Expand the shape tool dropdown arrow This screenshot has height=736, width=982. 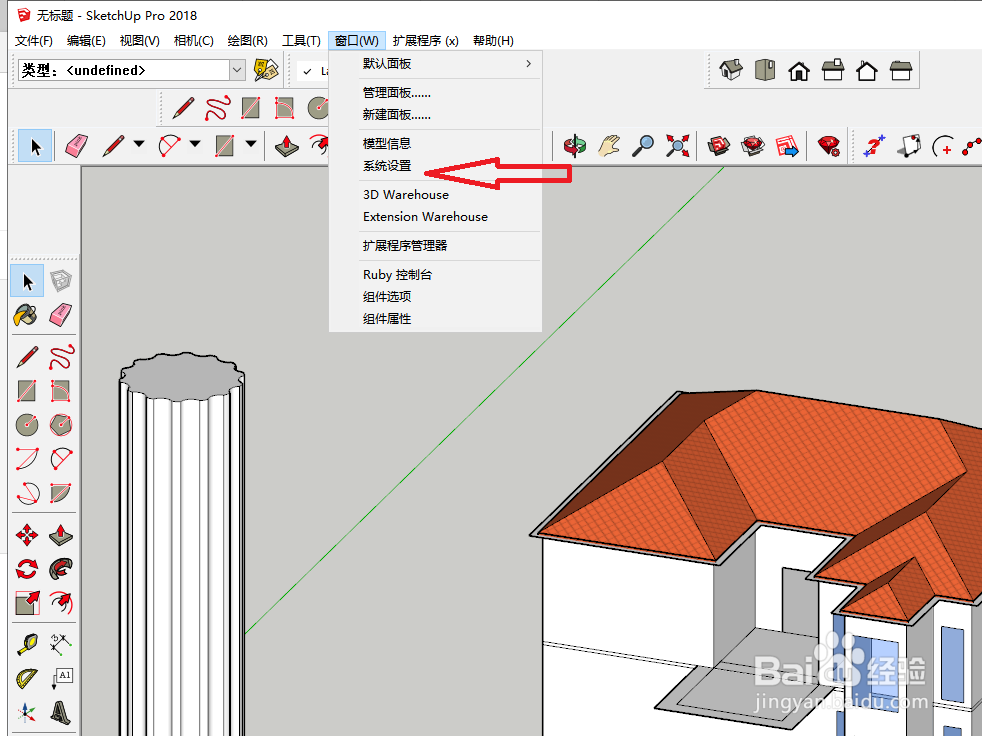251,144
